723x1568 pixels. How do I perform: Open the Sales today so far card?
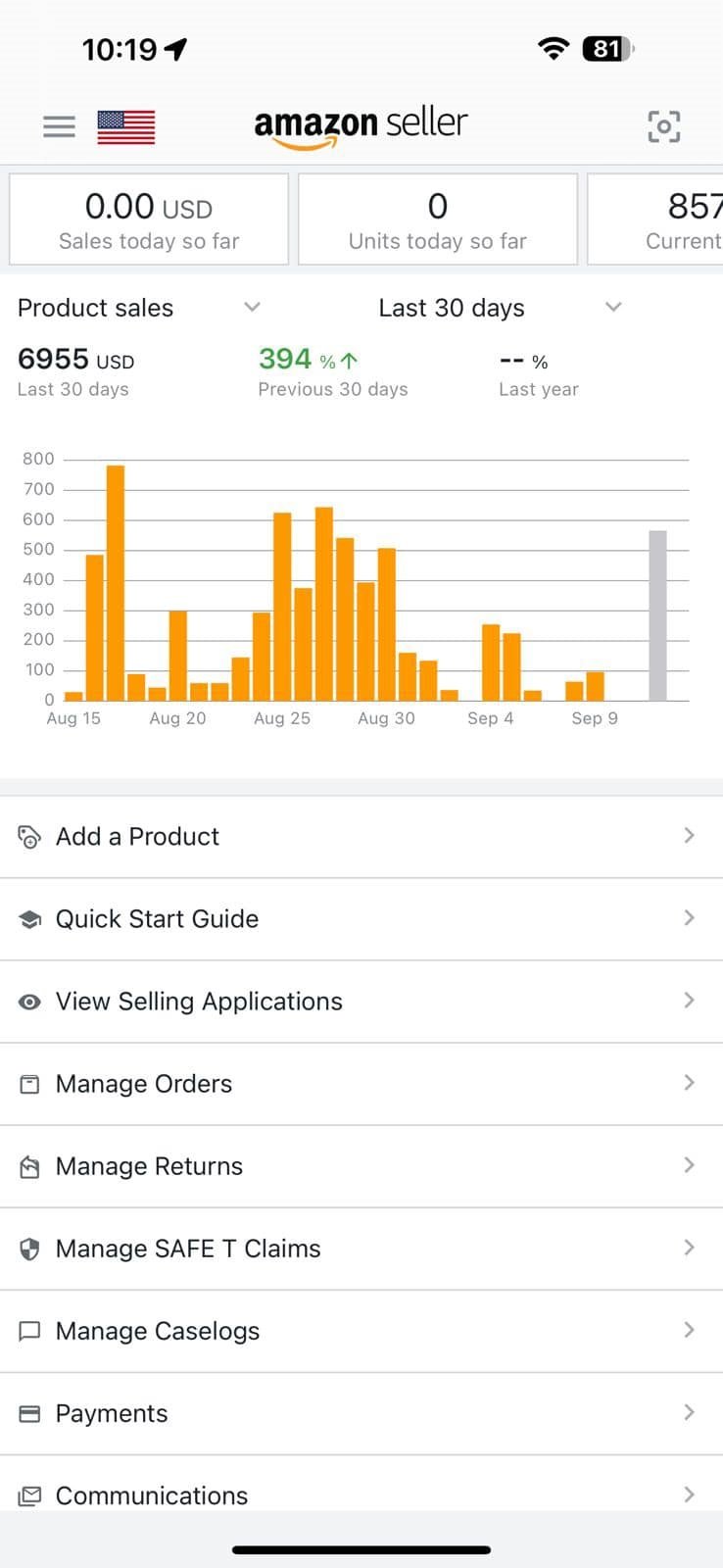(x=149, y=220)
